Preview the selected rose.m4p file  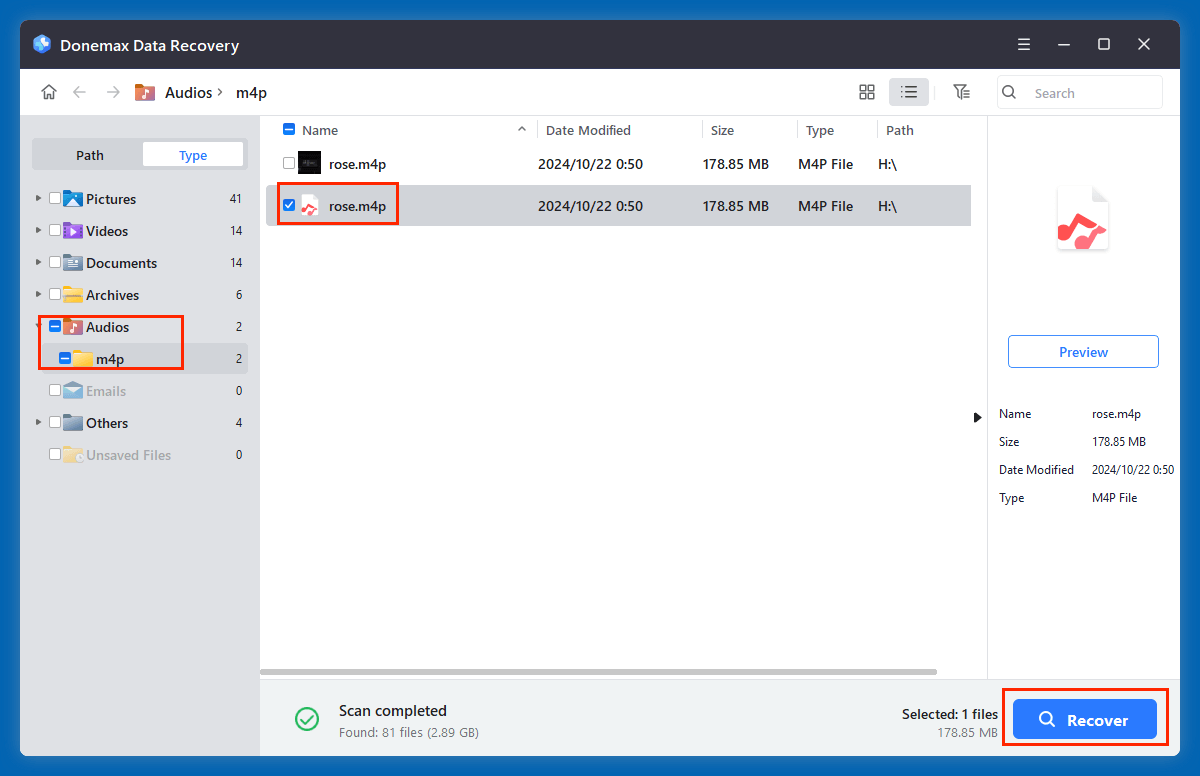tap(1083, 351)
